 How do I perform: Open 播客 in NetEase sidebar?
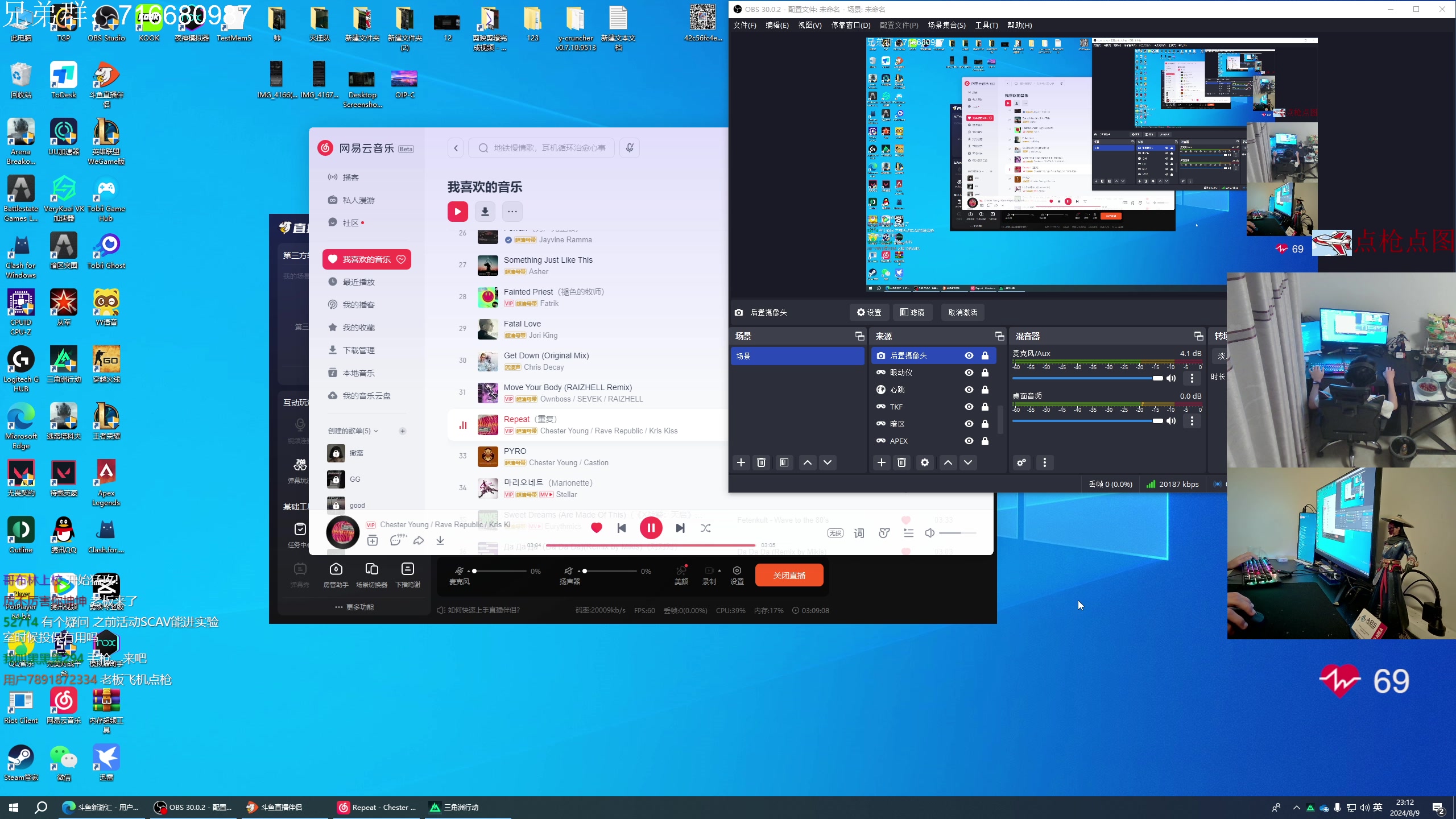pyautogui.click(x=366, y=177)
